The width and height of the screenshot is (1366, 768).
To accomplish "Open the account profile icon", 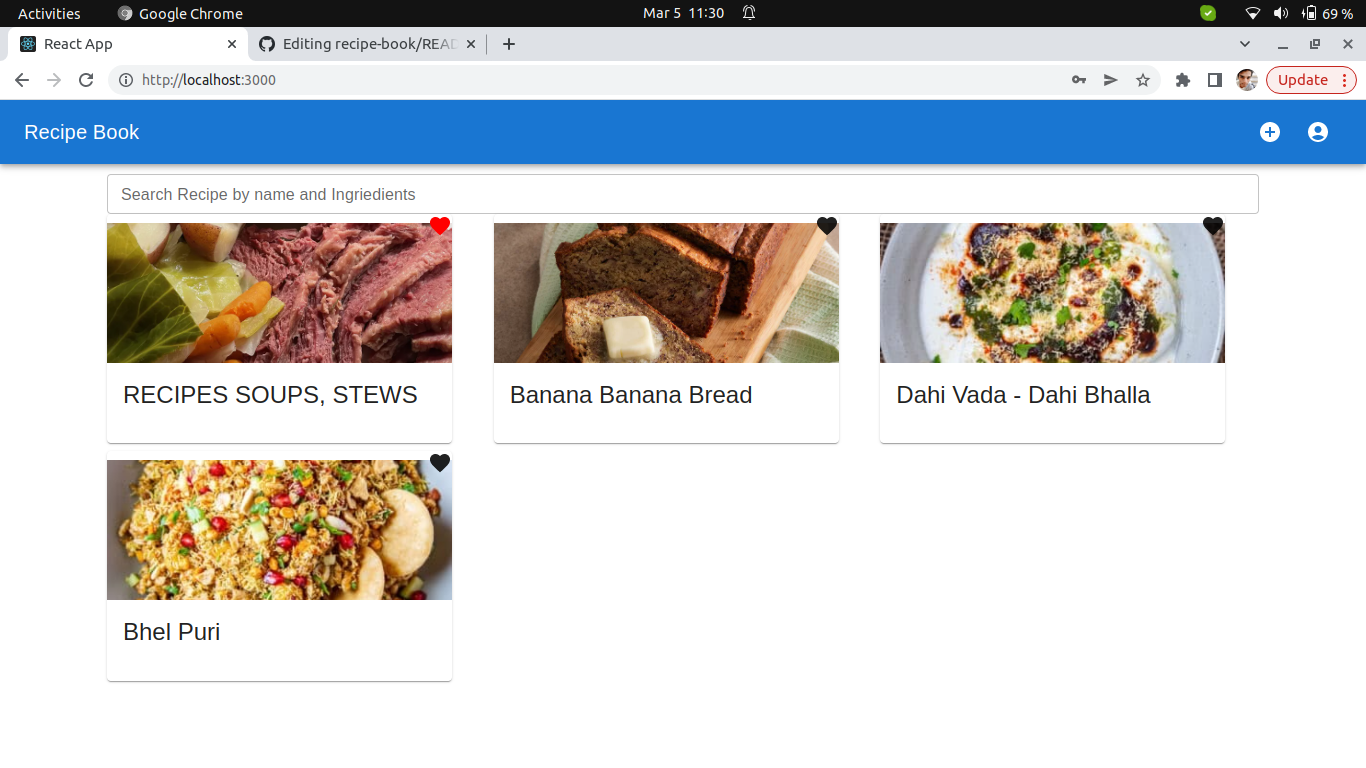I will (1318, 131).
